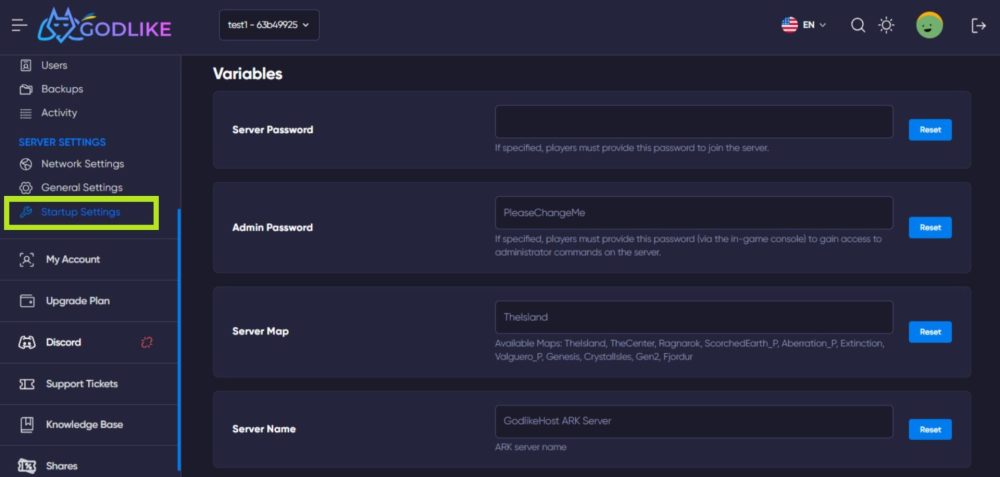The height and width of the screenshot is (477, 1000).
Task: Switch theme using the sun icon
Action: tap(886, 26)
